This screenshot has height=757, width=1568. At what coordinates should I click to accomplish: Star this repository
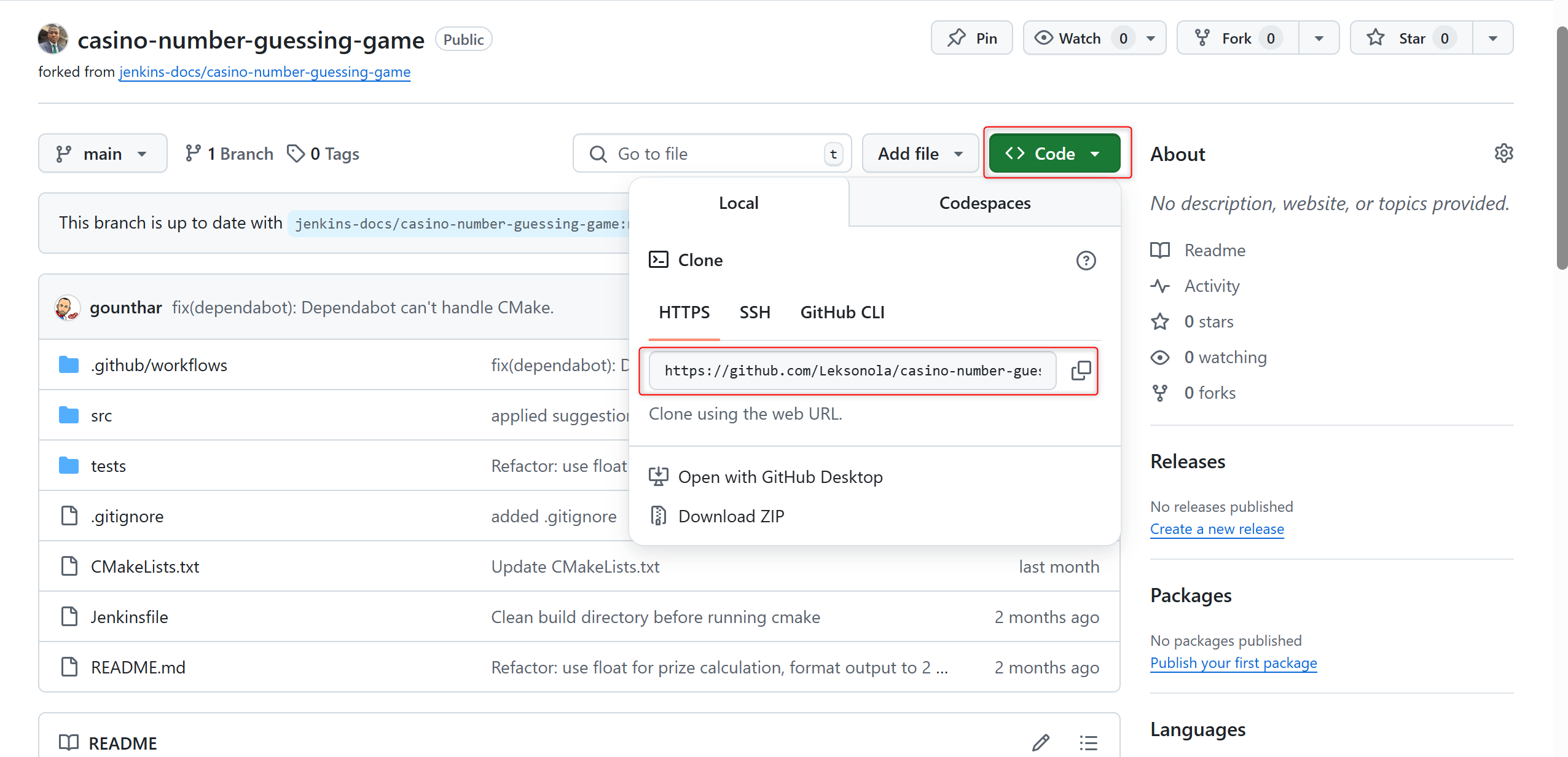[1411, 38]
